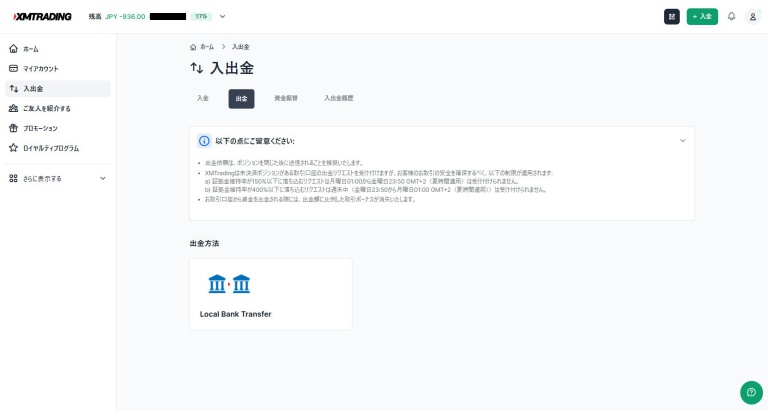Open ロイヤルティプログラム in sidebar

(50, 148)
